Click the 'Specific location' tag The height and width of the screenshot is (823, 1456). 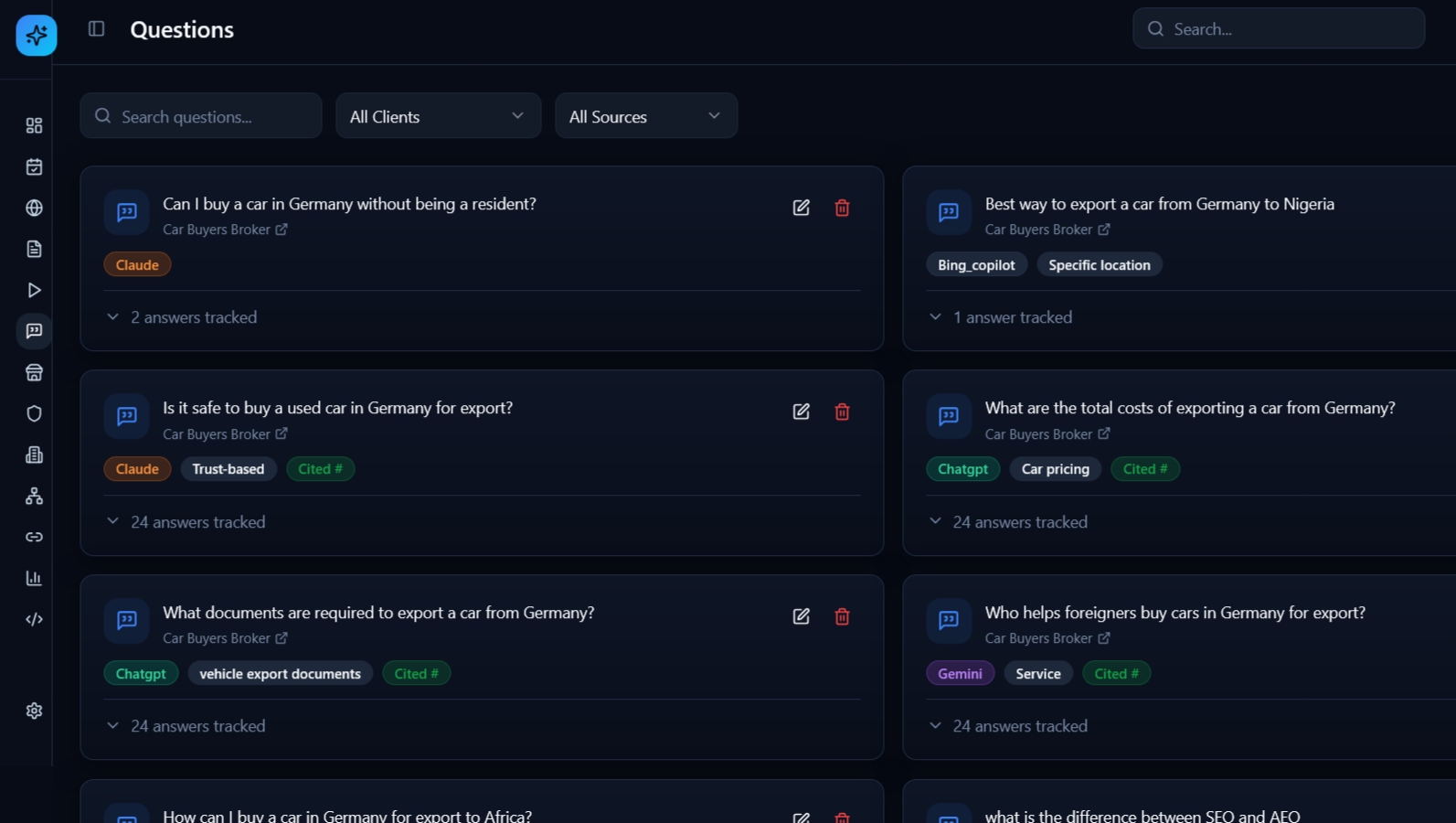[1100, 265]
